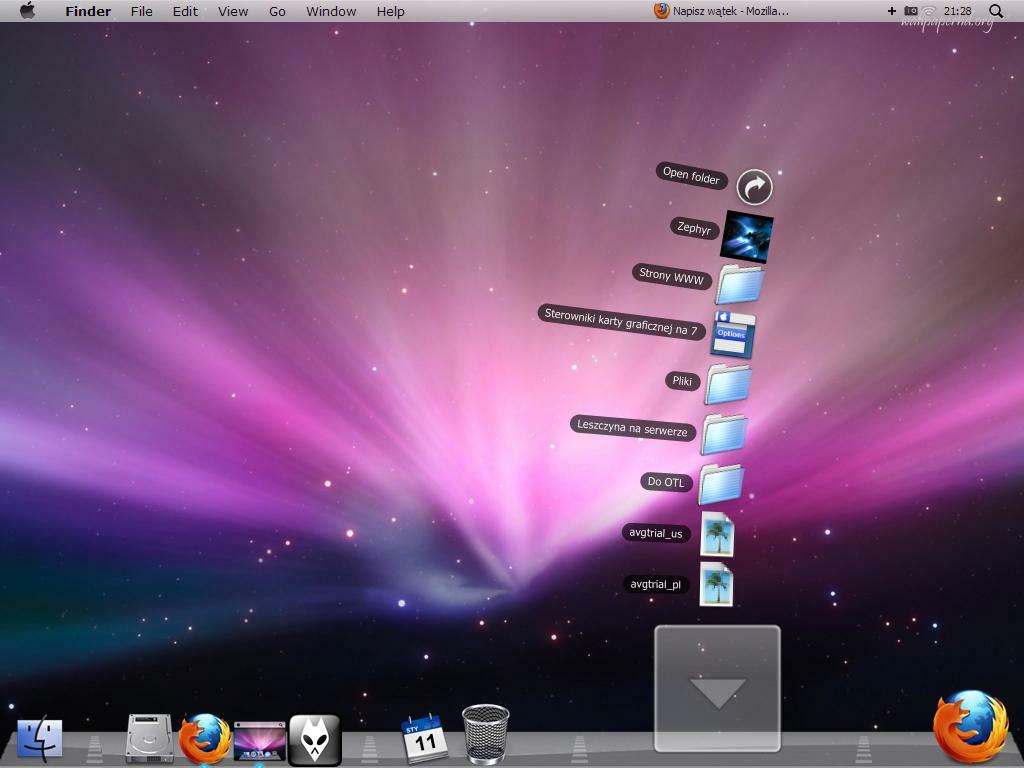Click the Wi-Fi status icon in the menu bar
Viewport: 1024px width, 768px height.
(929, 11)
